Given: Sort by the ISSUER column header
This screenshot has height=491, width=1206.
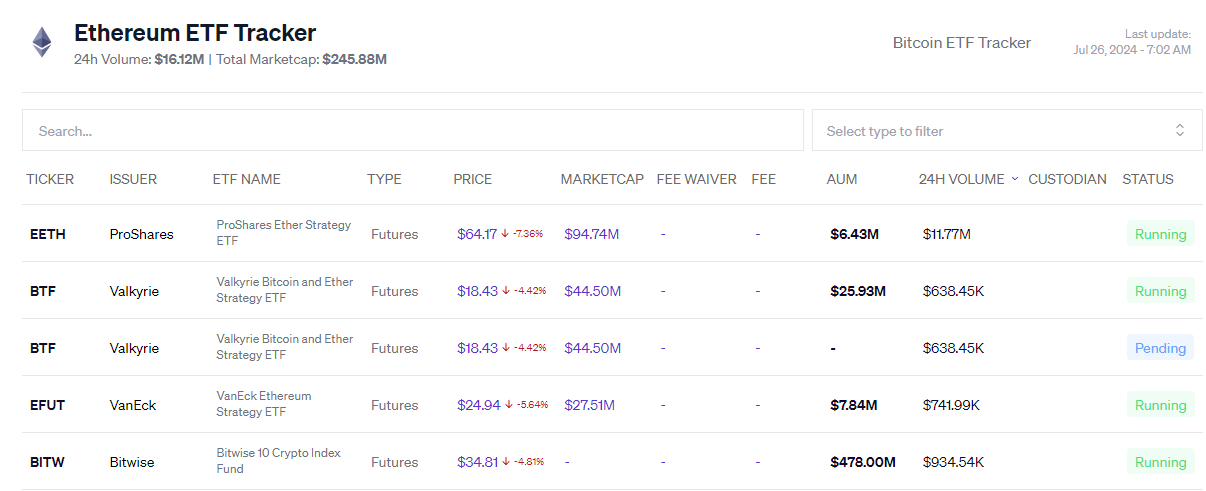Looking at the screenshot, I should pos(133,179).
